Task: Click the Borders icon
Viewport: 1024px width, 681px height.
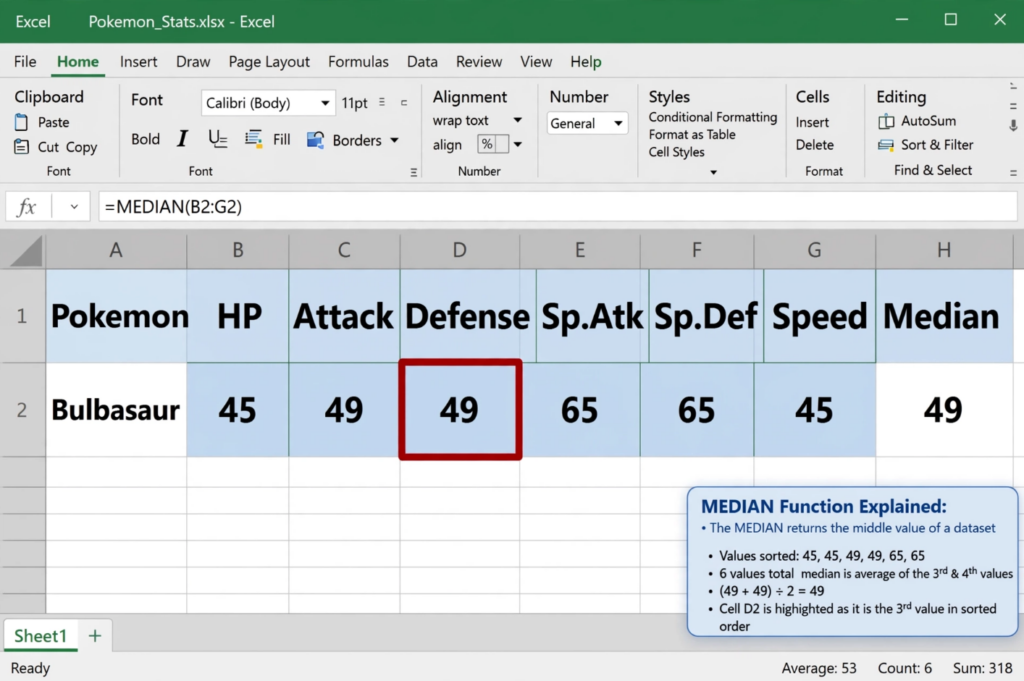Action: point(315,140)
